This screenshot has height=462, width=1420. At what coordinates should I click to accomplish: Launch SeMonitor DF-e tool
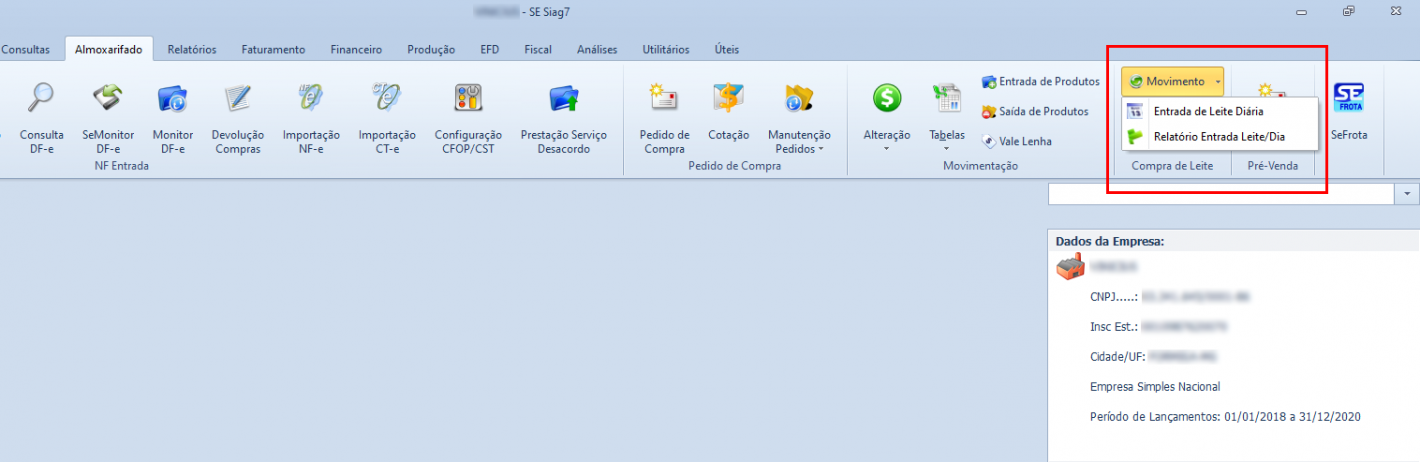tap(108, 98)
